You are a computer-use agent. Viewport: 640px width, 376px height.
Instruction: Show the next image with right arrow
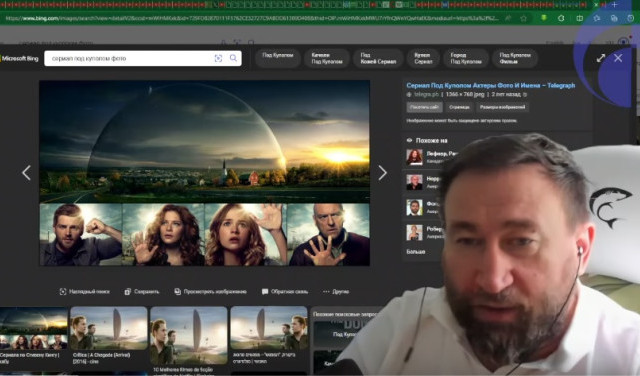click(x=382, y=173)
